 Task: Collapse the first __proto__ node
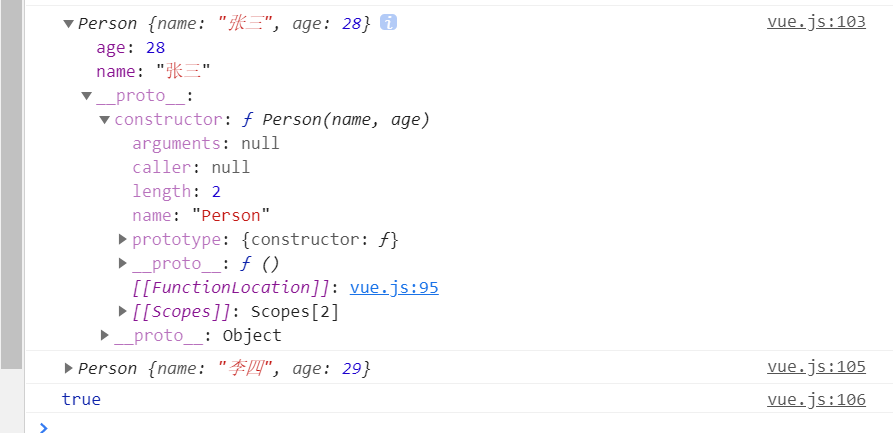[87, 96]
